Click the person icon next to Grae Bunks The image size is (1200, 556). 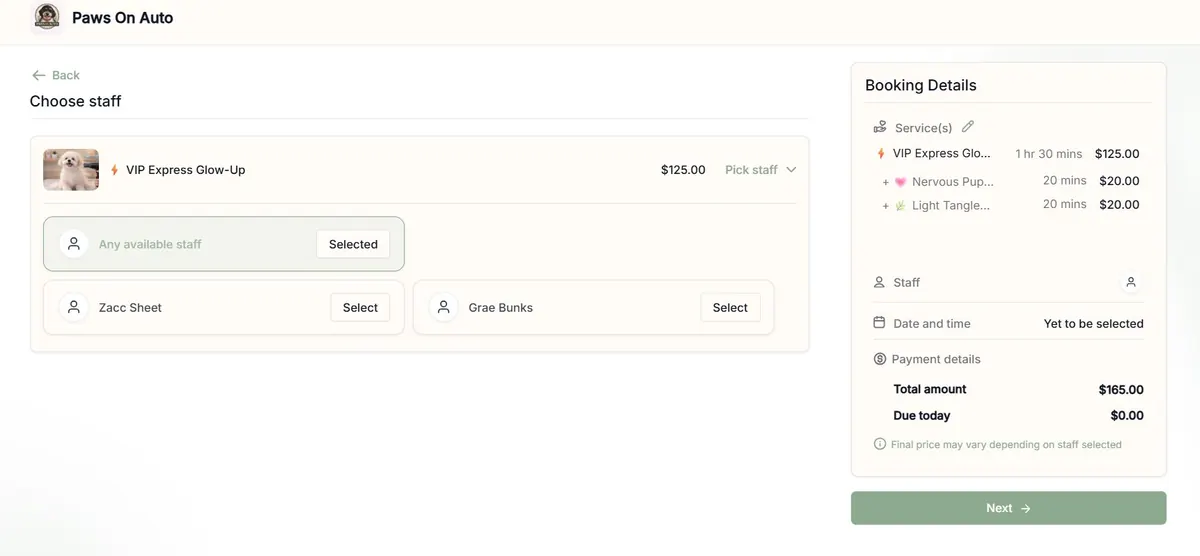coord(443,307)
